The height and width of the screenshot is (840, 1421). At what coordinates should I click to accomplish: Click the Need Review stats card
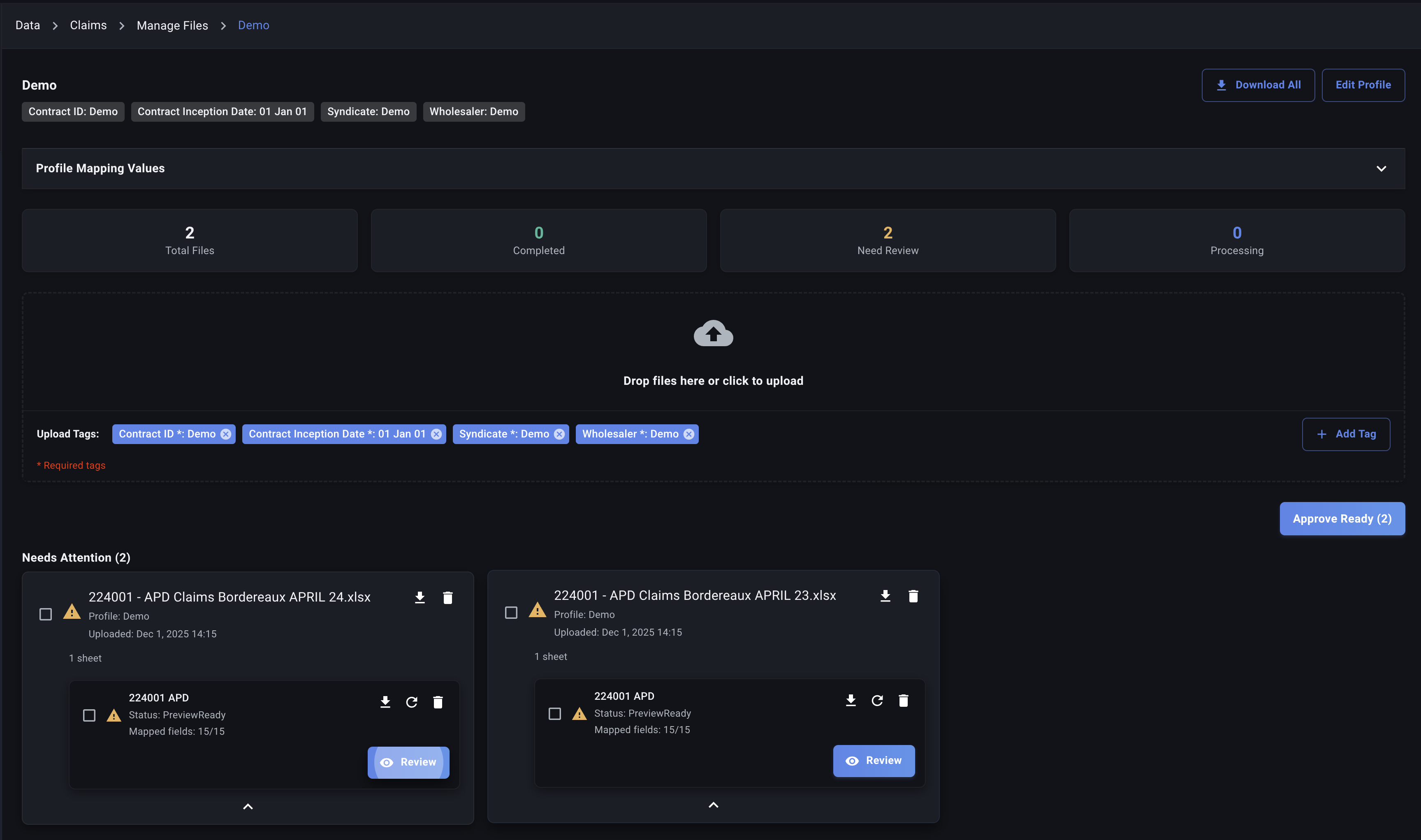coord(887,241)
